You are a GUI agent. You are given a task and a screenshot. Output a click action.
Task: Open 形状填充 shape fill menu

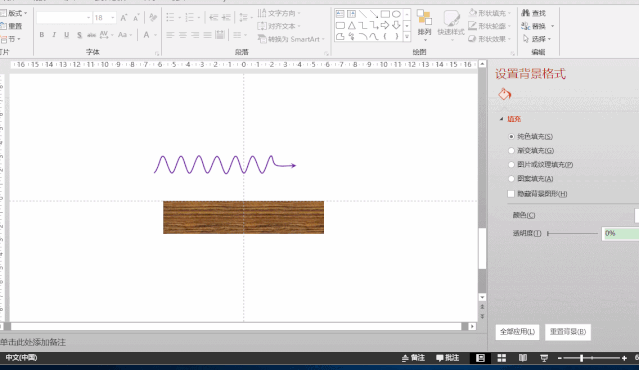[489, 13]
